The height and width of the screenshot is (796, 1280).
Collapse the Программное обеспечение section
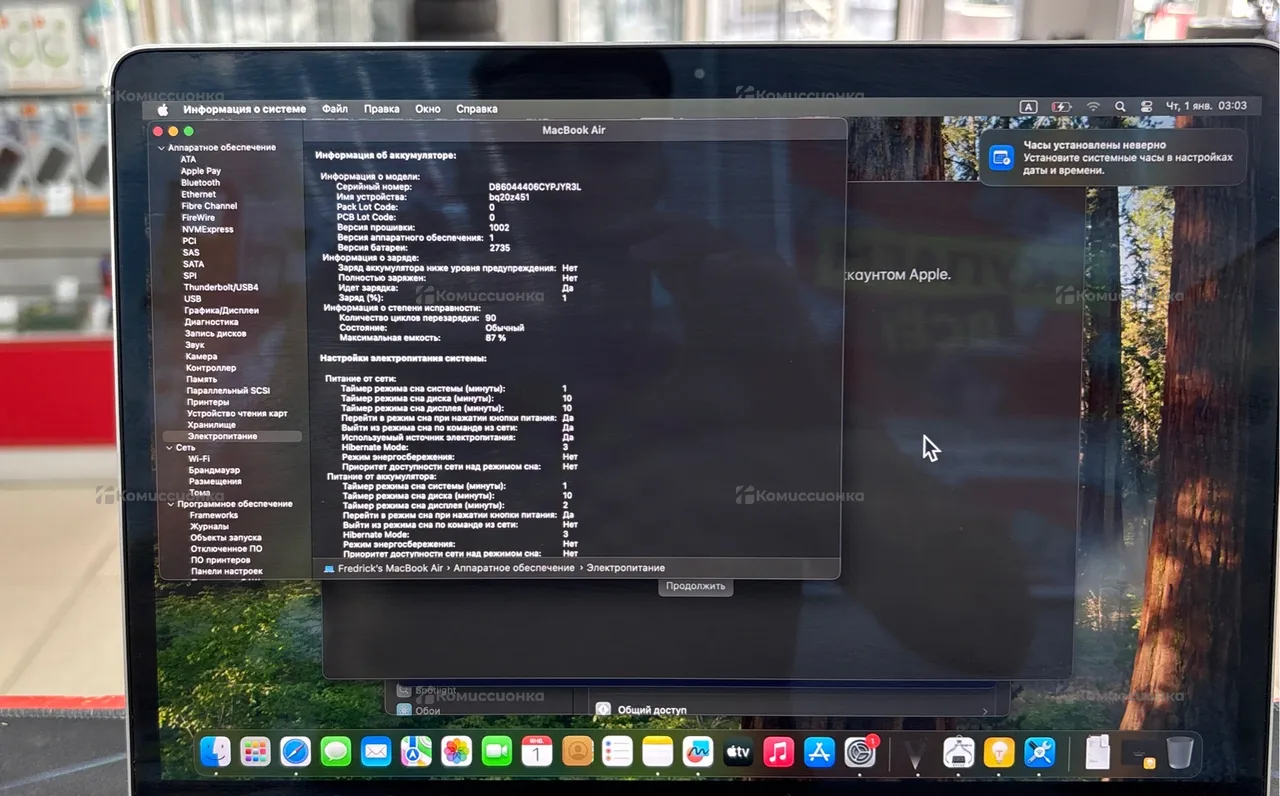tap(170, 504)
